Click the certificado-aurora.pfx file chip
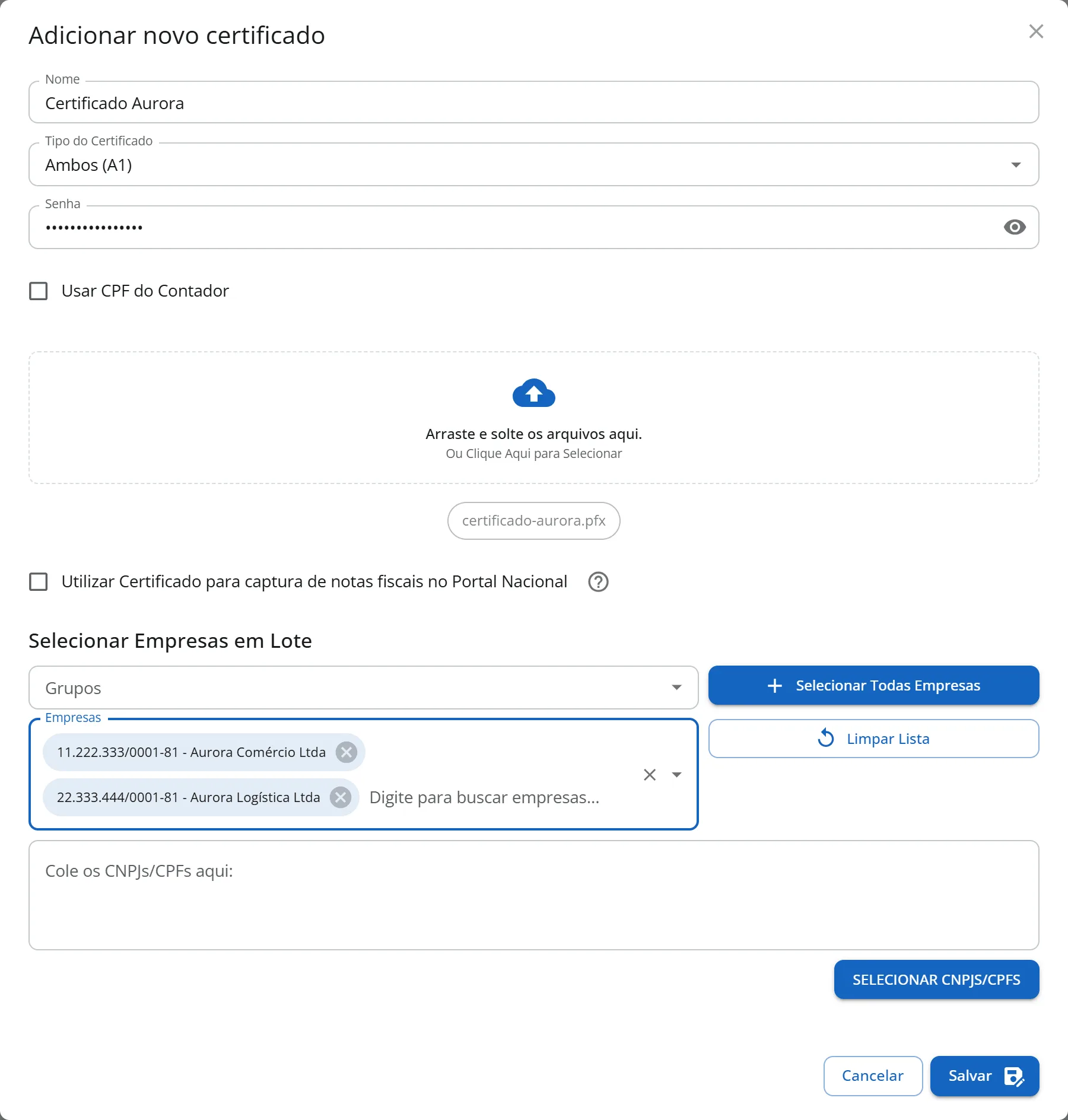This screenshot has height=1120, width=1068. coord(533,521)
